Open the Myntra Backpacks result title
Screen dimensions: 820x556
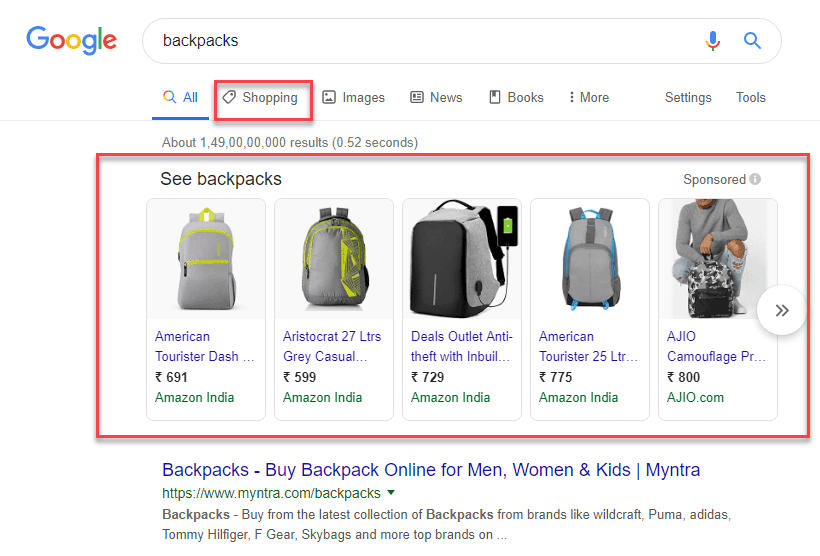(x=431, y=470)
